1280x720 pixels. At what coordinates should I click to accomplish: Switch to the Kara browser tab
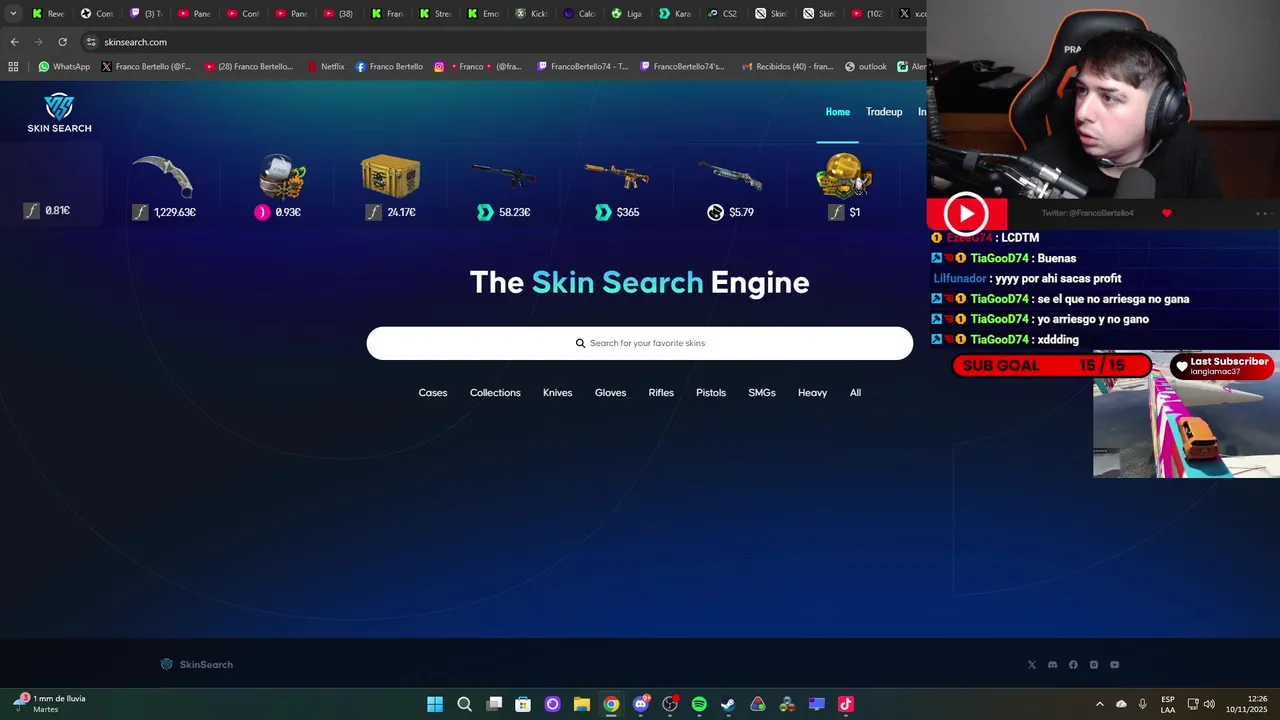coord(675,14)
